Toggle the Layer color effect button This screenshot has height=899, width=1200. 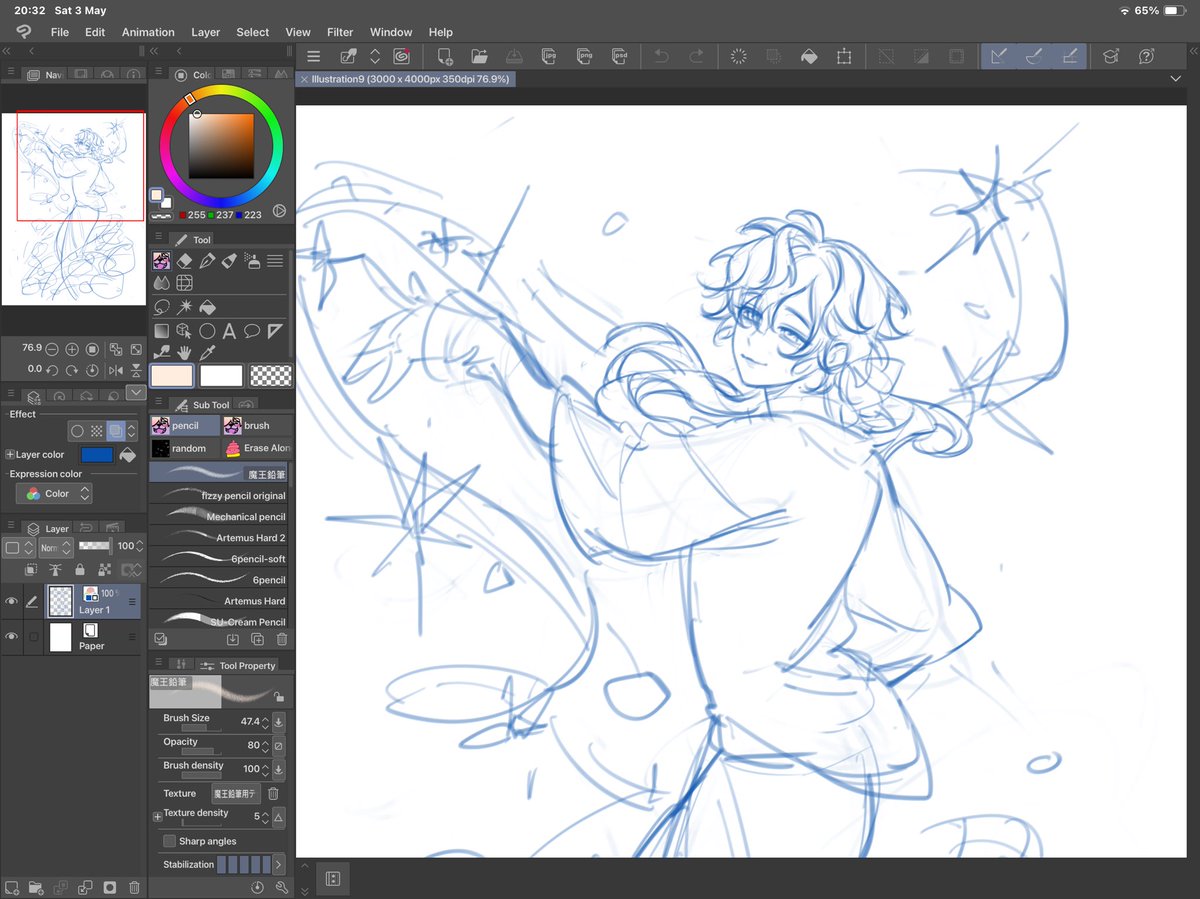[x=116, y=431]
